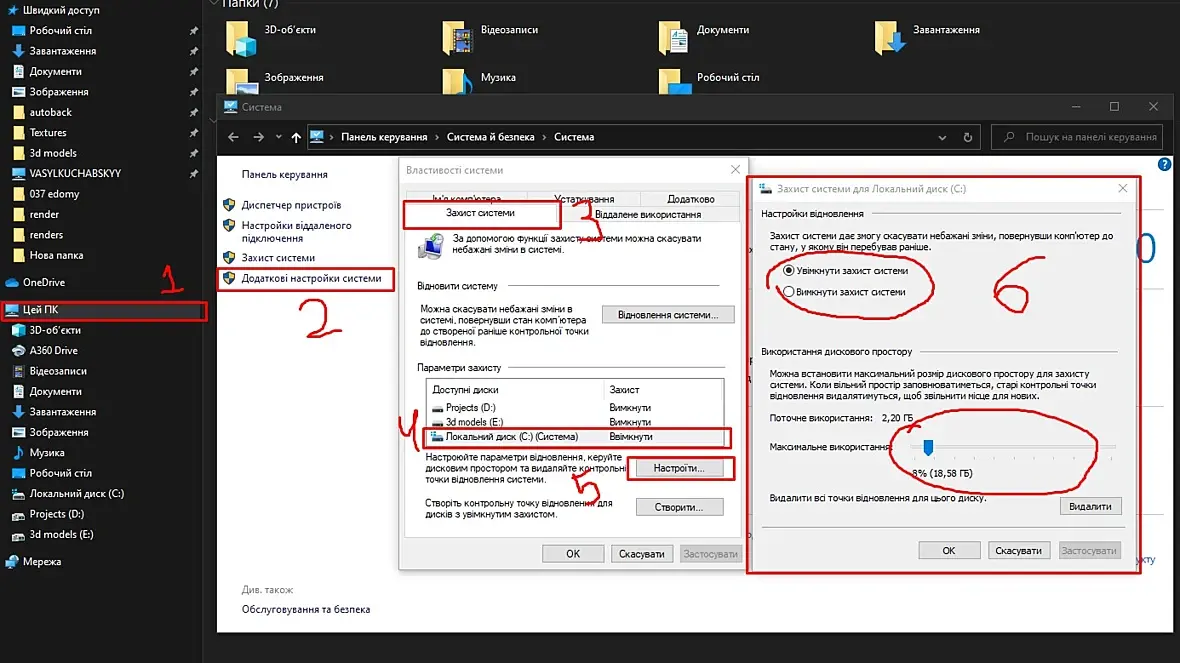This screenshot has height=663, width=1180.
Task: Click the Максимальне використання slider thumb
Action: pyautogui.click(x=928, y=448)
